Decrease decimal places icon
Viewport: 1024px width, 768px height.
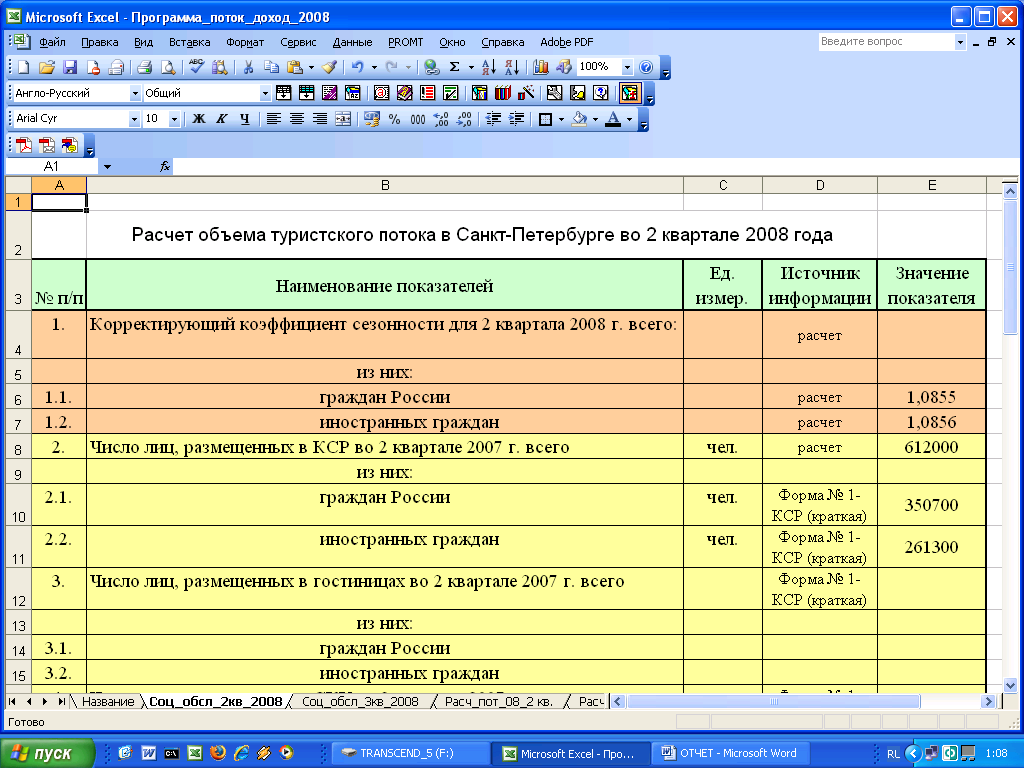(464, 119)
